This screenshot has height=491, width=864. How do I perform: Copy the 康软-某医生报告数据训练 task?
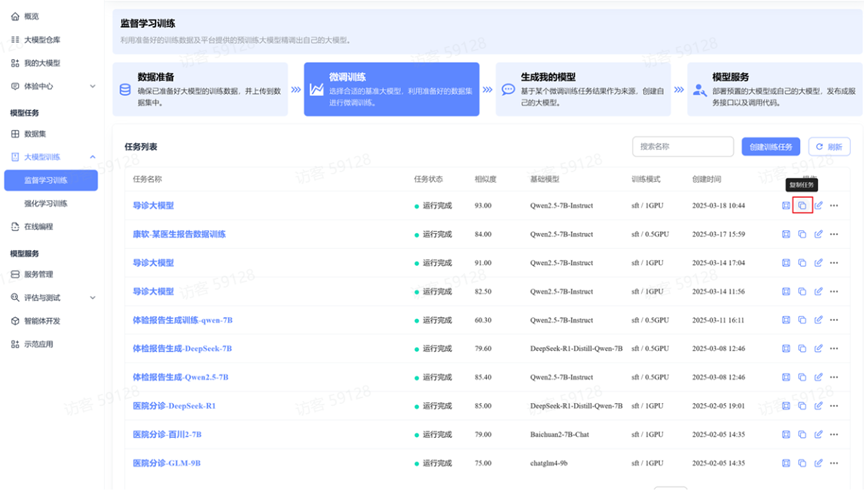(x=802, y=234)
